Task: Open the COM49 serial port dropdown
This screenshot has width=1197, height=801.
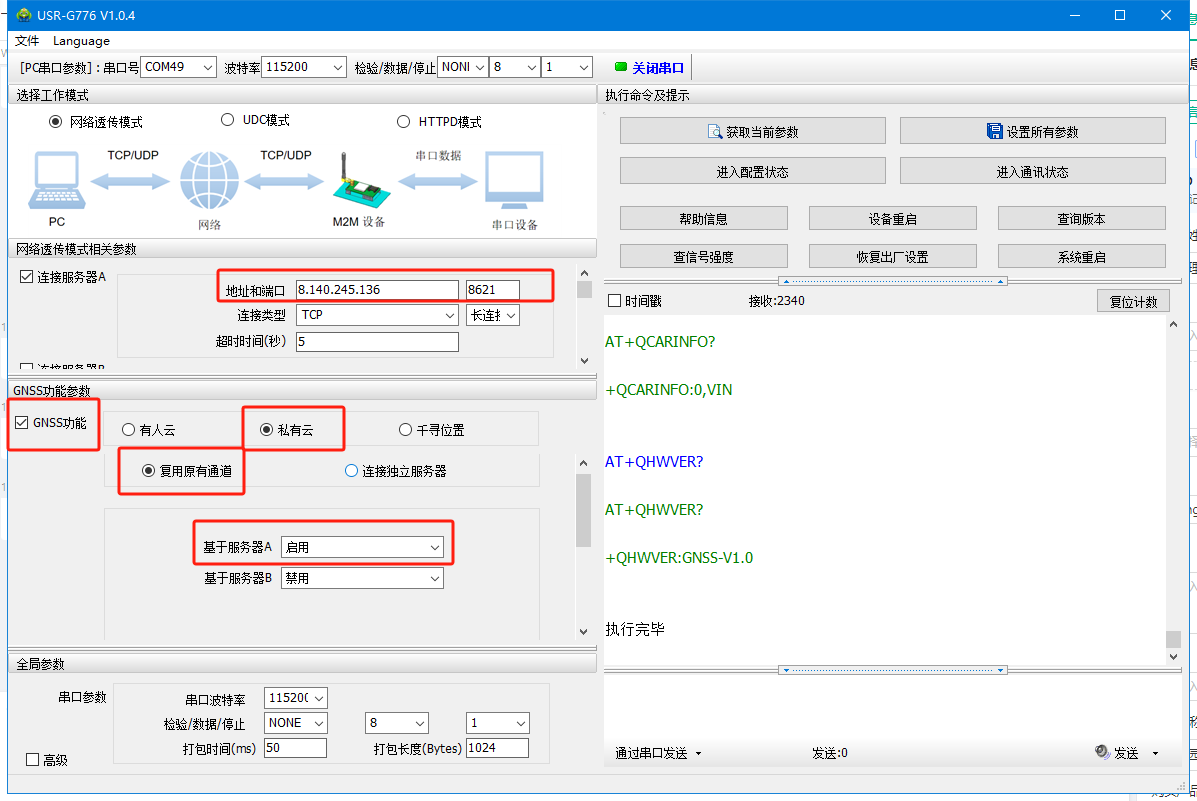Action: point(179,67)
